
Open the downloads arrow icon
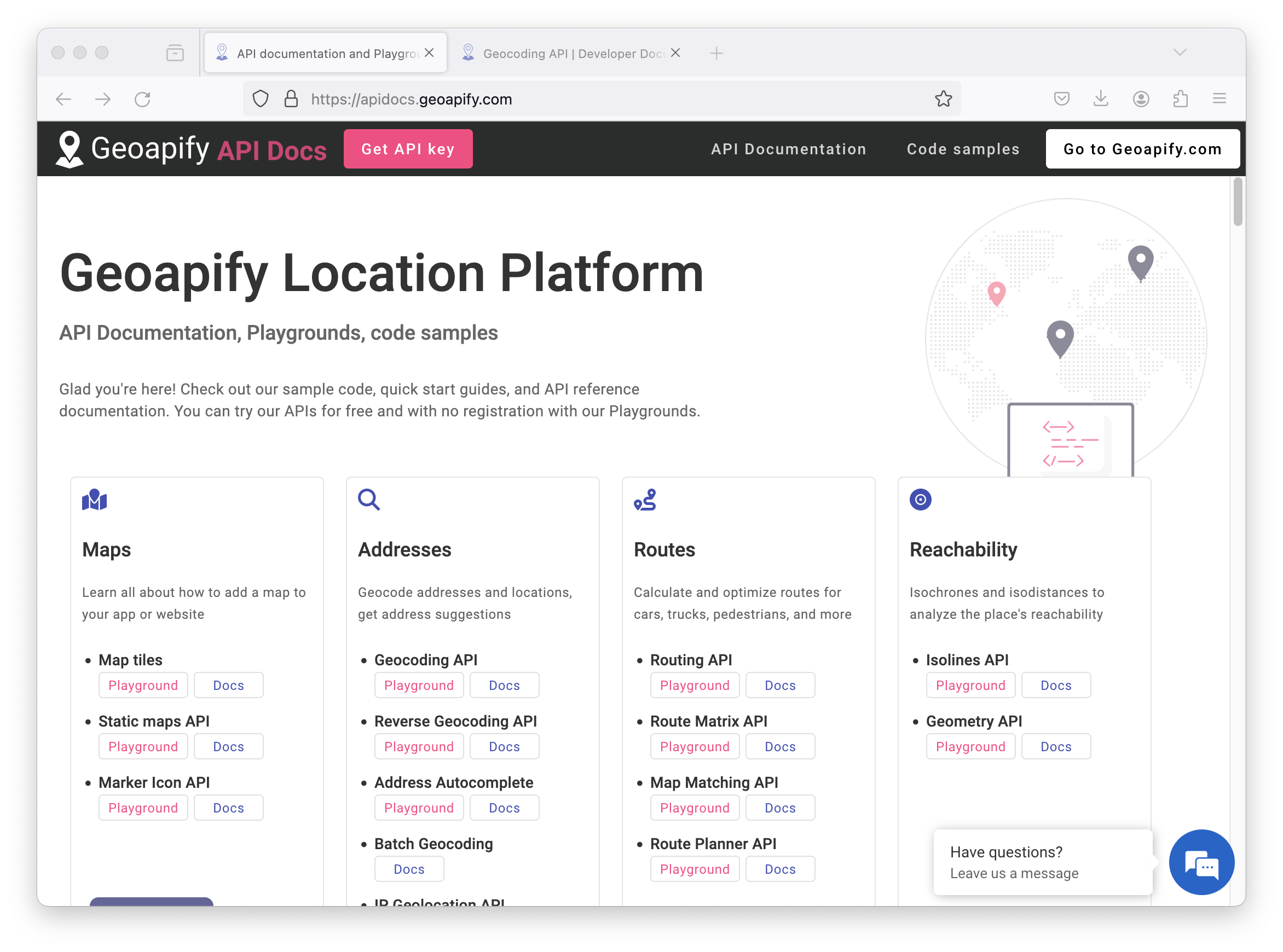point(1101,99)
